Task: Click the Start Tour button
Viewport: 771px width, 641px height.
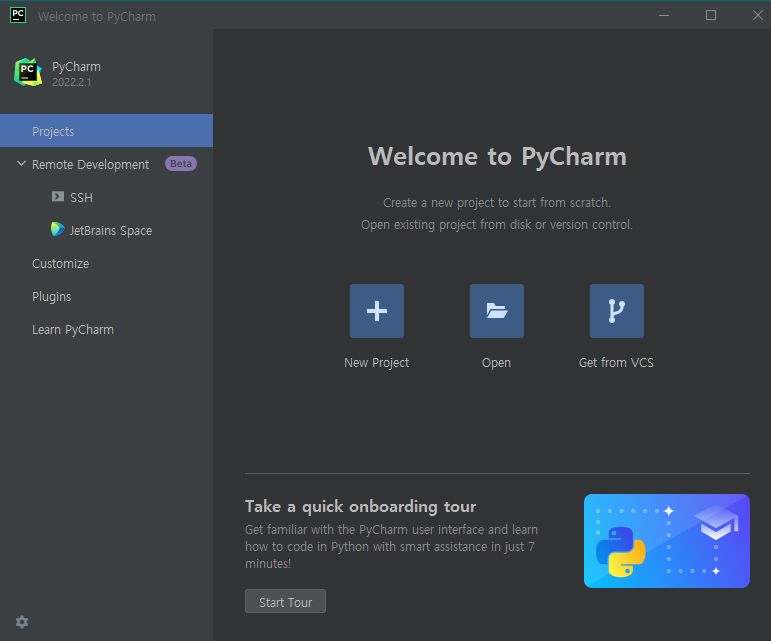Action: point(285,601)
